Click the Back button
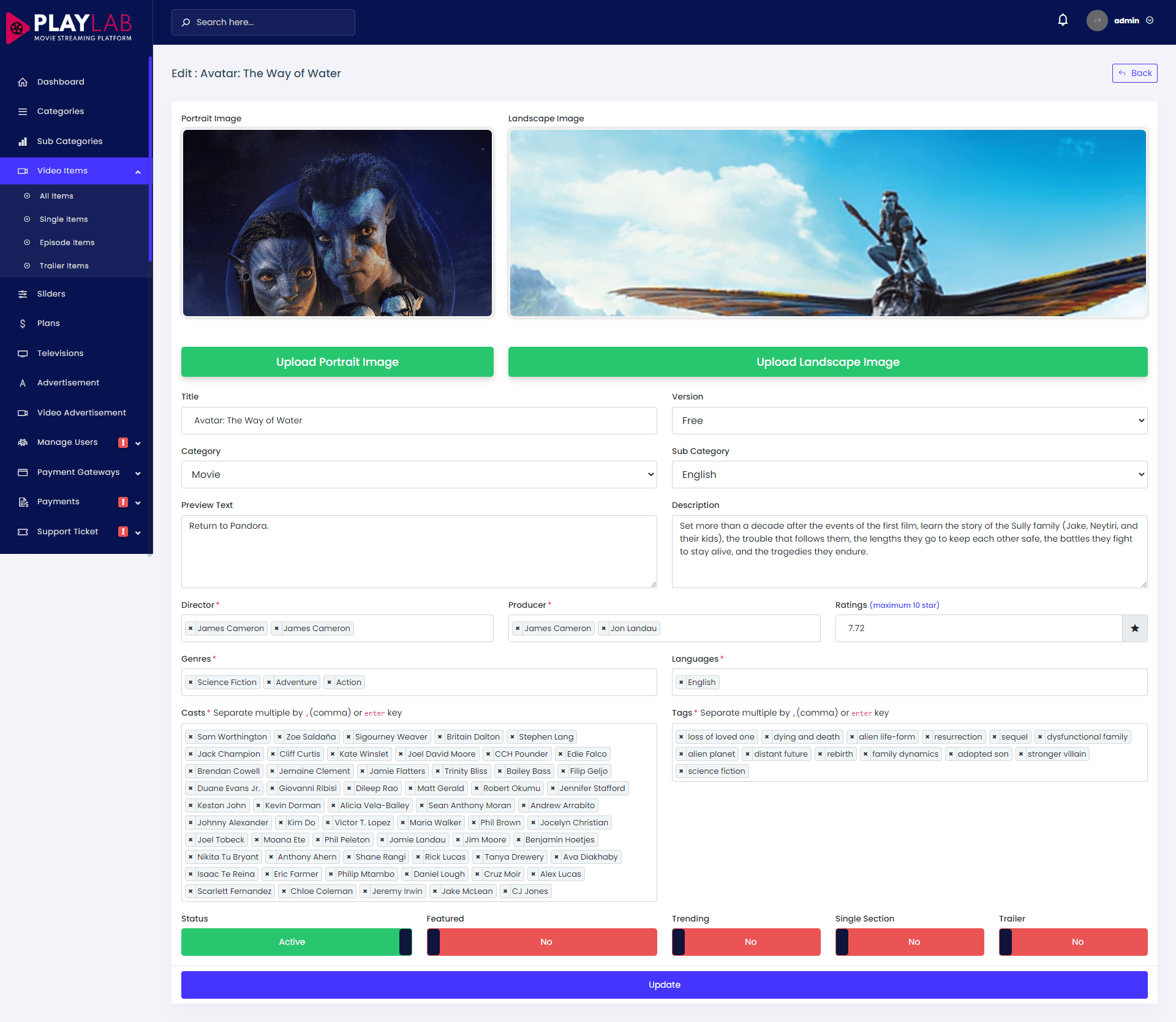Screen dimensions: 1176x1022 (x=1134, y=73)
